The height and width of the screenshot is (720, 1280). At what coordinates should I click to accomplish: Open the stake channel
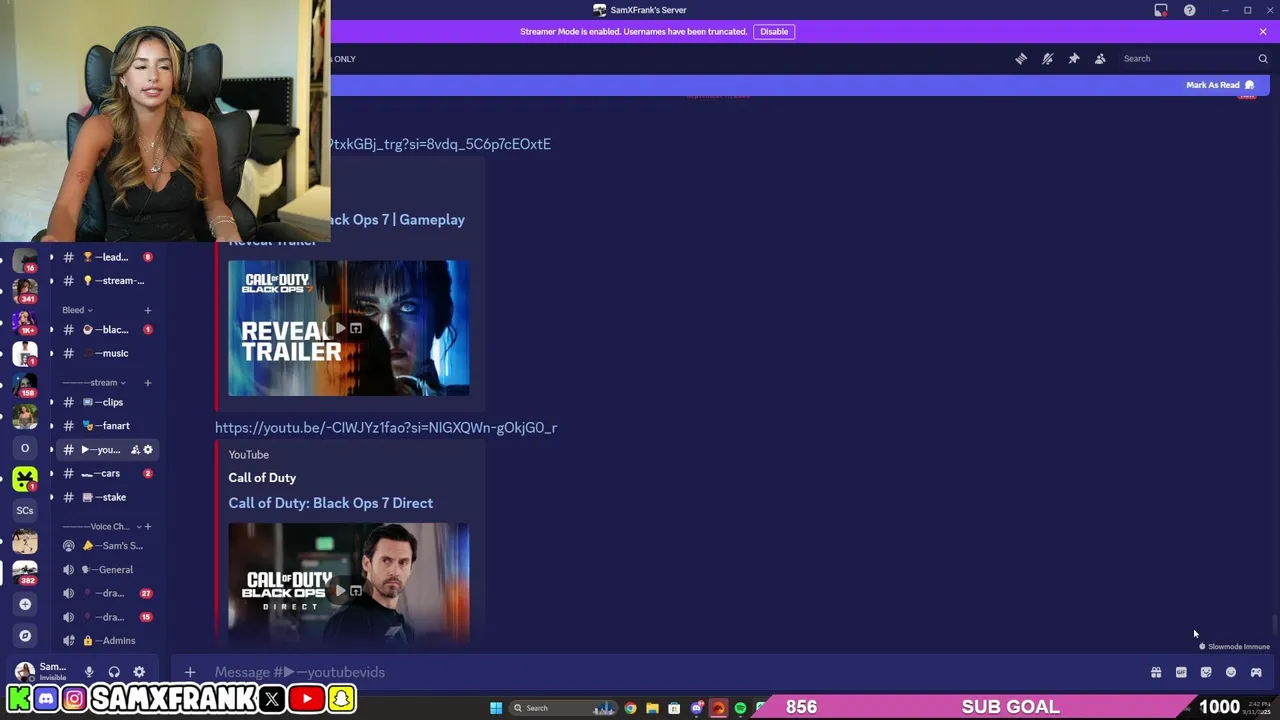coord(107,497)
